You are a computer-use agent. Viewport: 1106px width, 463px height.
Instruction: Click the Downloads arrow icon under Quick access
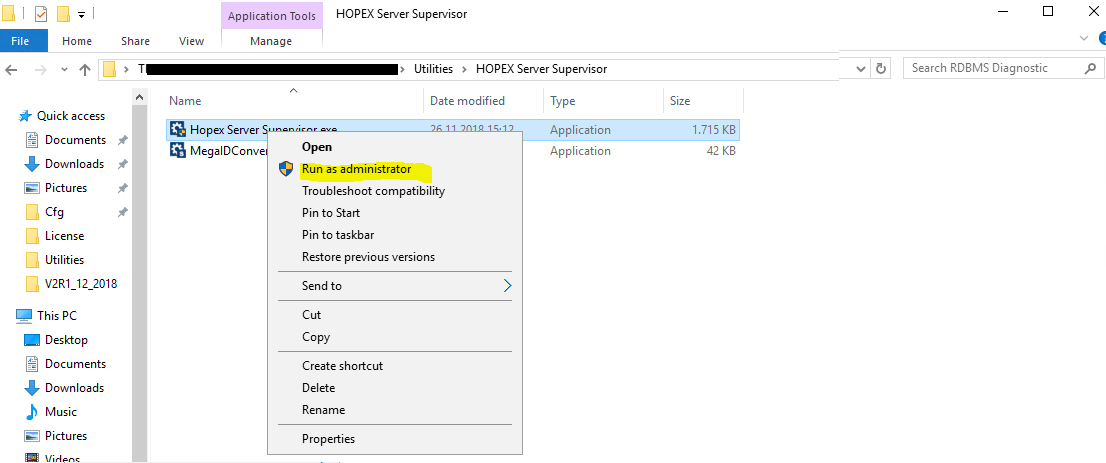click(32, 164)
